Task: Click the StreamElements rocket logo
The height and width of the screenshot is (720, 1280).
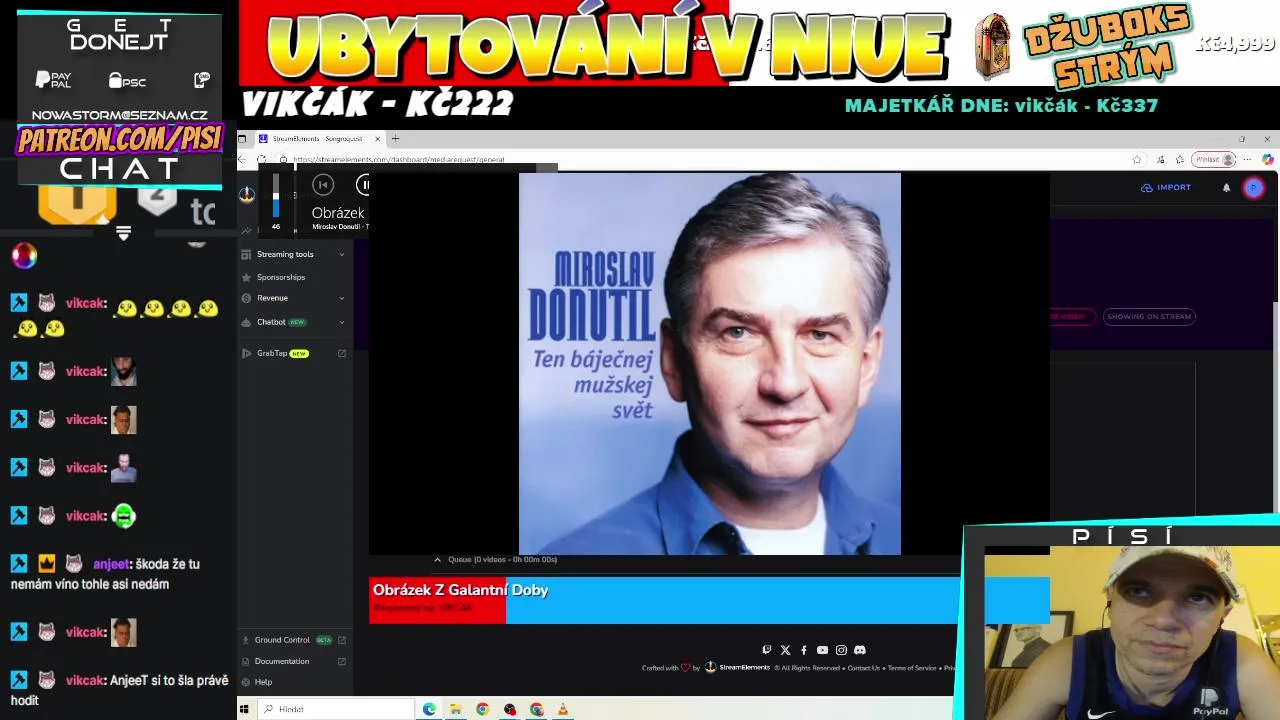Action: point(247,194)
